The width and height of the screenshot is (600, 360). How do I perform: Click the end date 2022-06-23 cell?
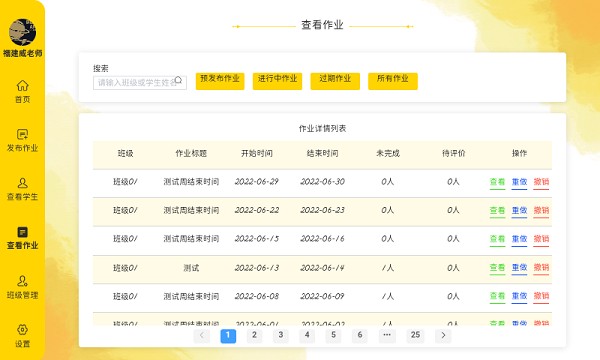pyautogui.click(x=323, y=210)
